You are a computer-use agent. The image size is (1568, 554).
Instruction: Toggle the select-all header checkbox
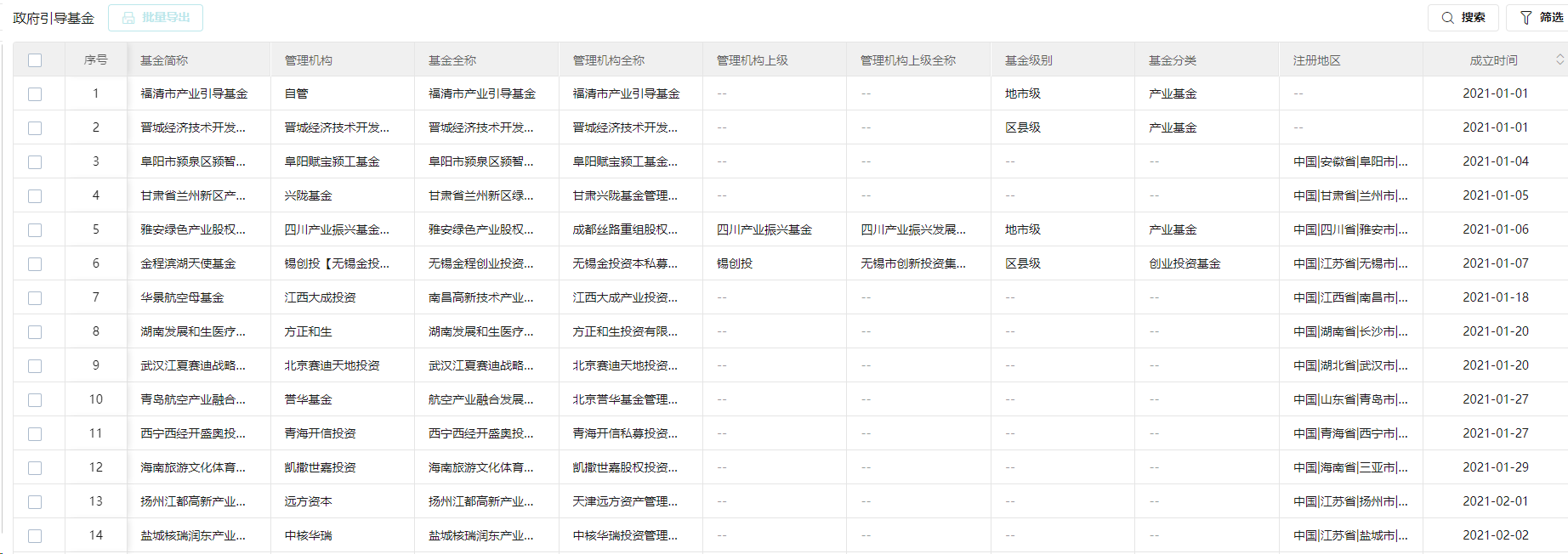click(35, 60)
